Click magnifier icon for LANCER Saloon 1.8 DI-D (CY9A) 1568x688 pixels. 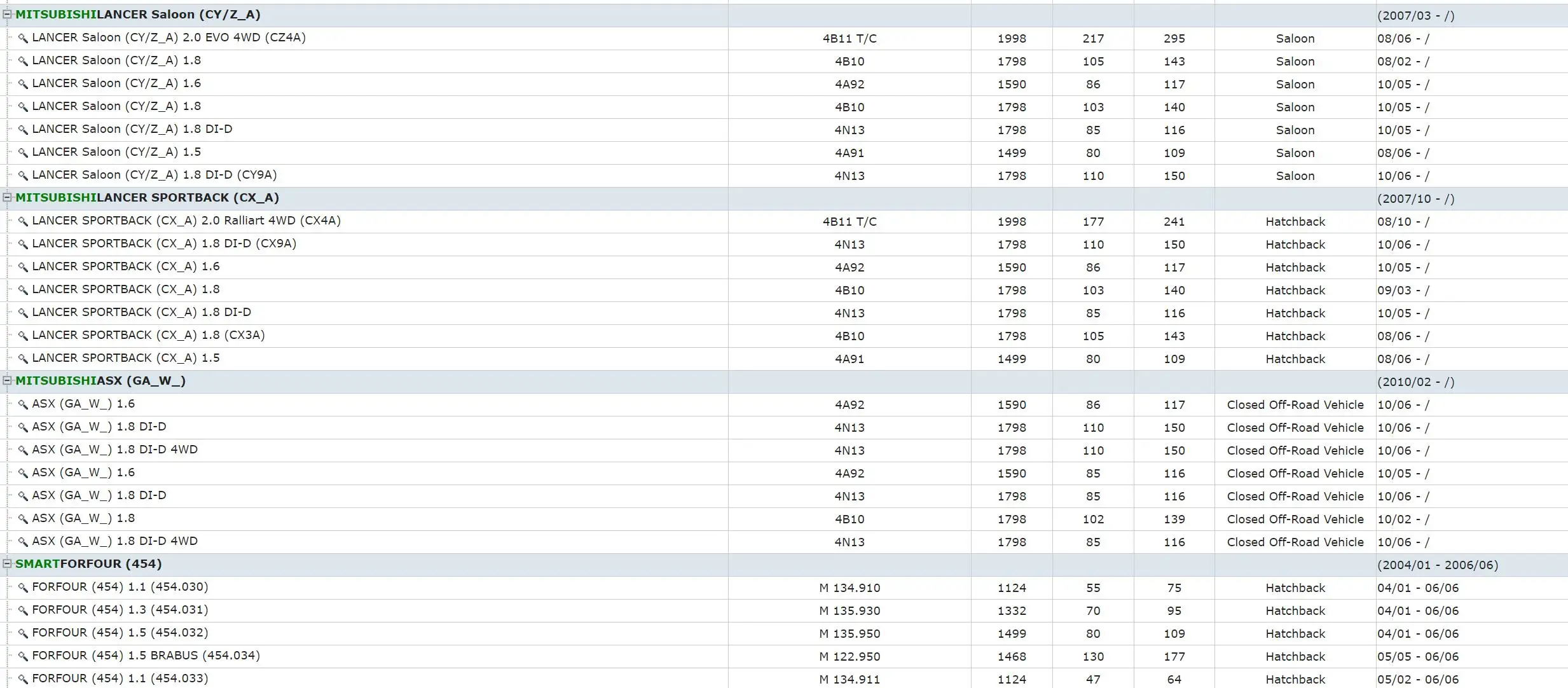pyautogui.click(x=23, y=175)
